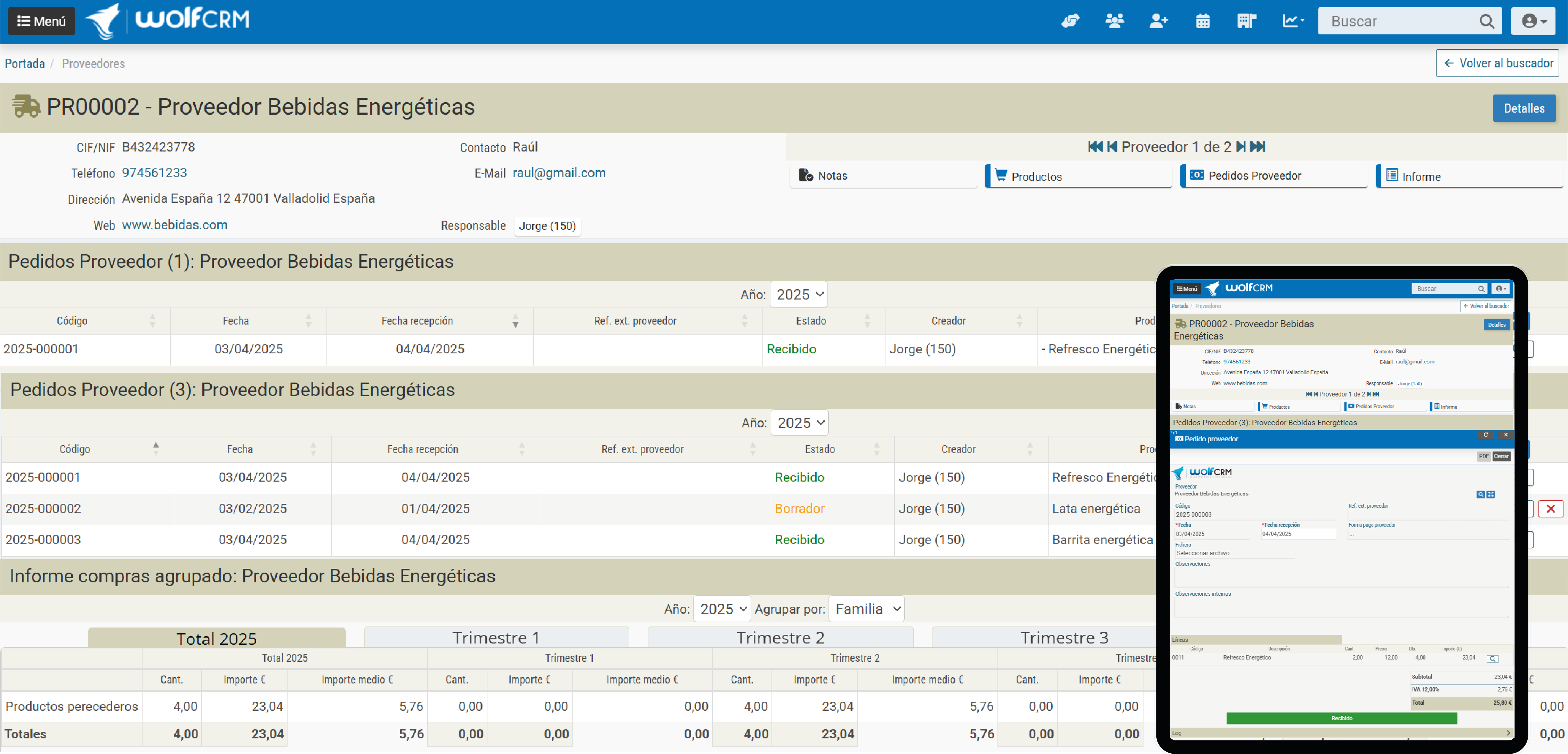
Task: Sort second table by Fecha recepción arrows
Action: click(x=522, y=449)
